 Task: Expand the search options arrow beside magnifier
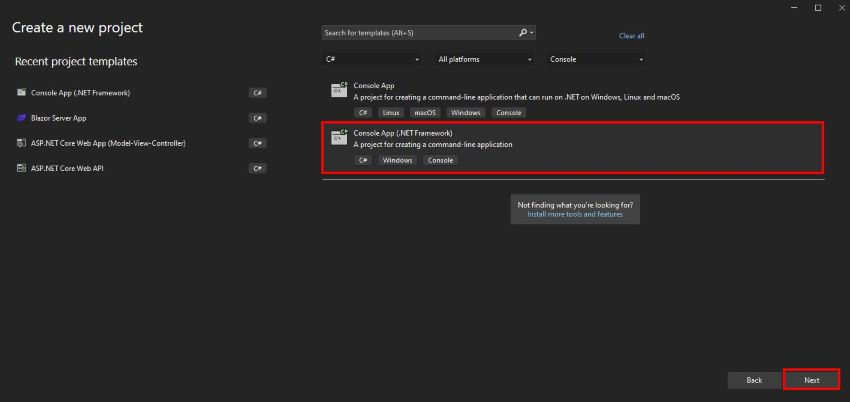(532, 33)
